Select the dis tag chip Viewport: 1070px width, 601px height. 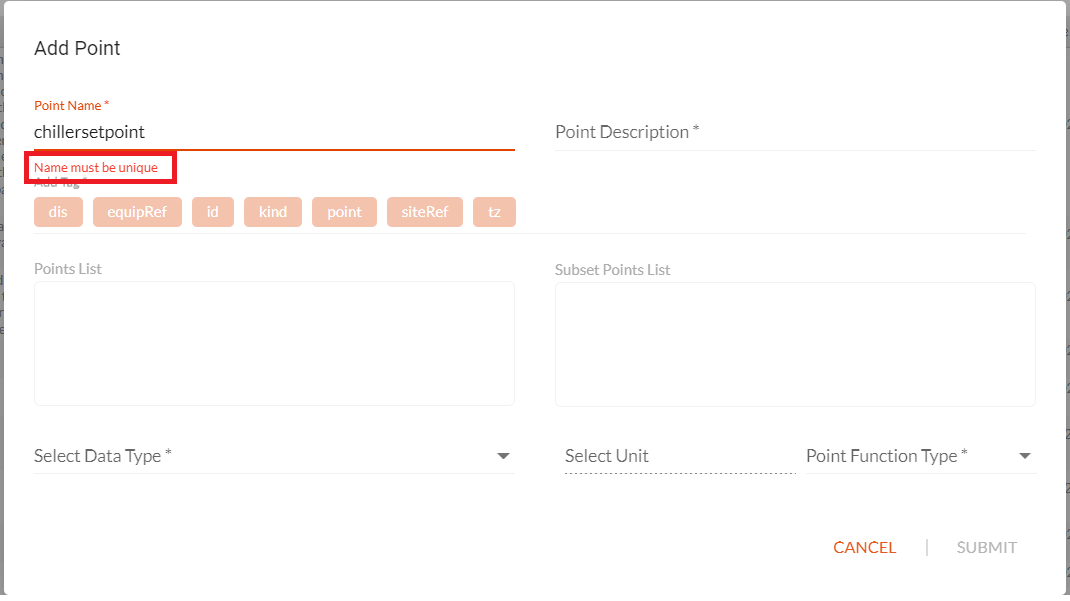coord(58,212)
